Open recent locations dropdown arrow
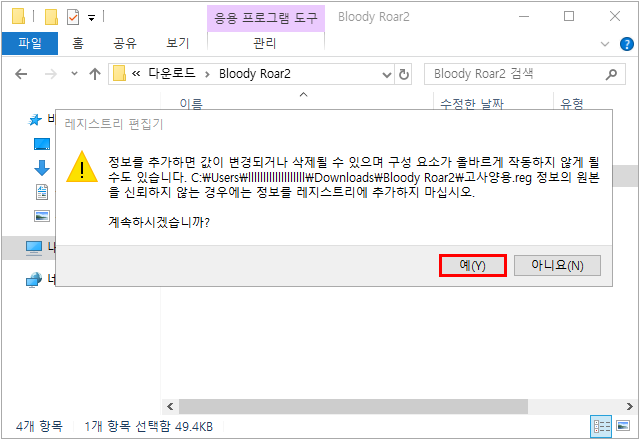 (x=74, y=74)
